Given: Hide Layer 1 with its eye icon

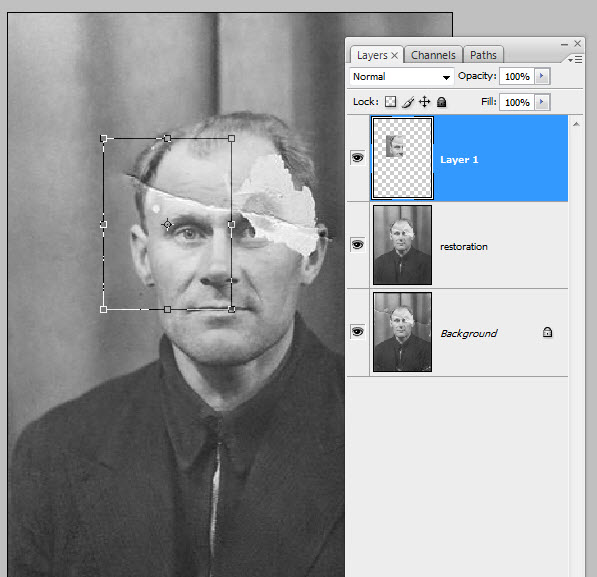Looking at the screenshot, I should (357, 157).
